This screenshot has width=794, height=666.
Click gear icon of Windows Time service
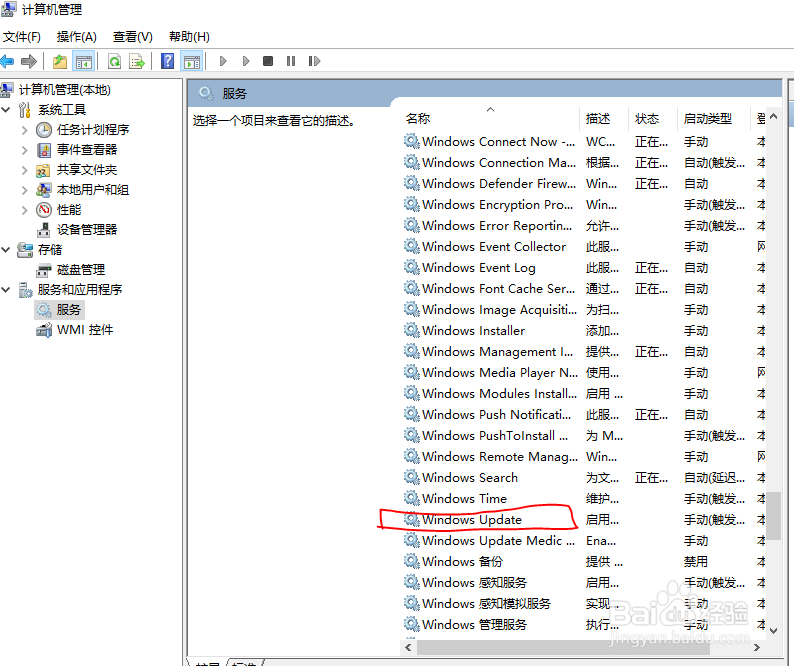[x=412, y=498]
